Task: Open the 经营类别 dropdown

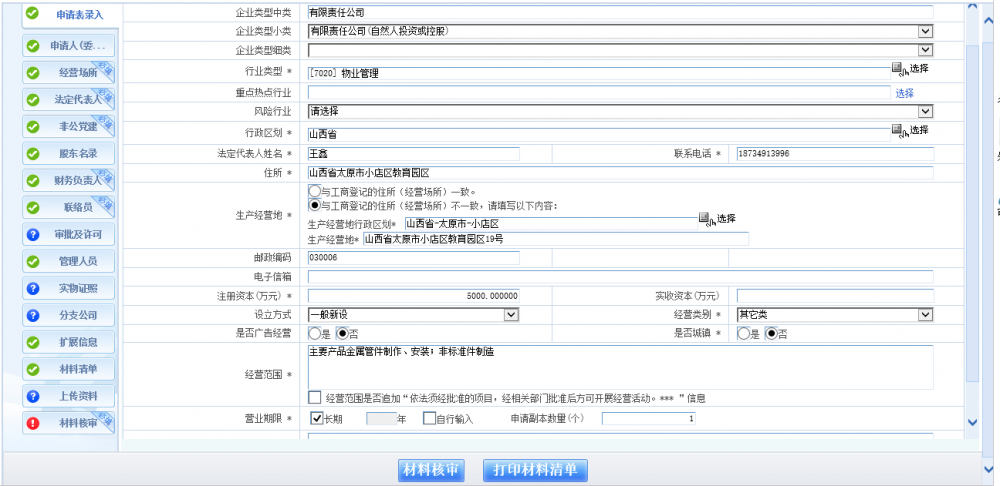Action: [x=926, y=314]
